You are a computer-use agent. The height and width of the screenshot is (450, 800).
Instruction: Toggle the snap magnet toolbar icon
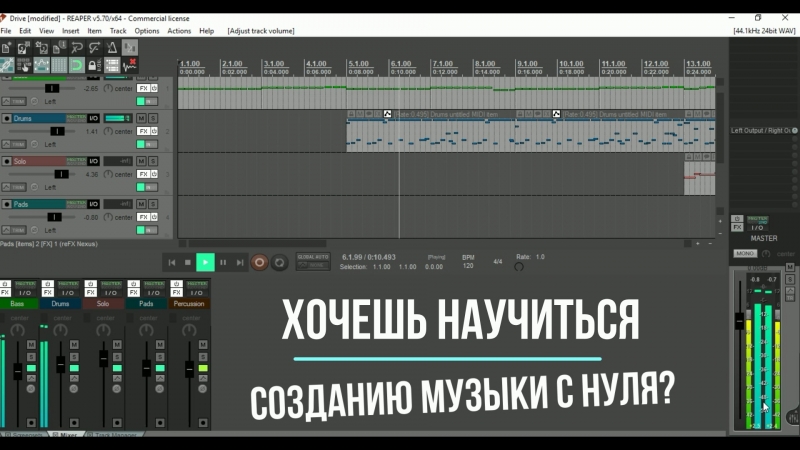tap(77, 65)
